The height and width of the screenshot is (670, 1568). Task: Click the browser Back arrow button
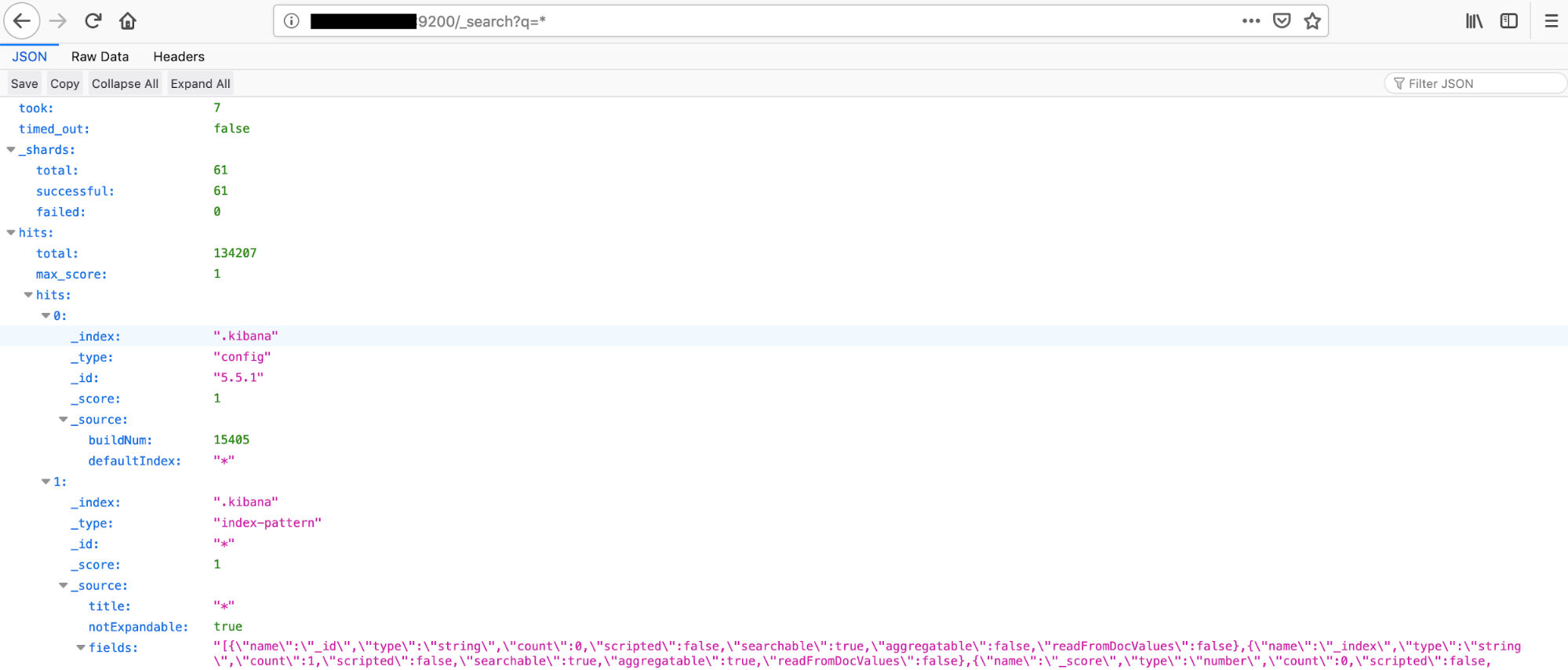point(22,21)
